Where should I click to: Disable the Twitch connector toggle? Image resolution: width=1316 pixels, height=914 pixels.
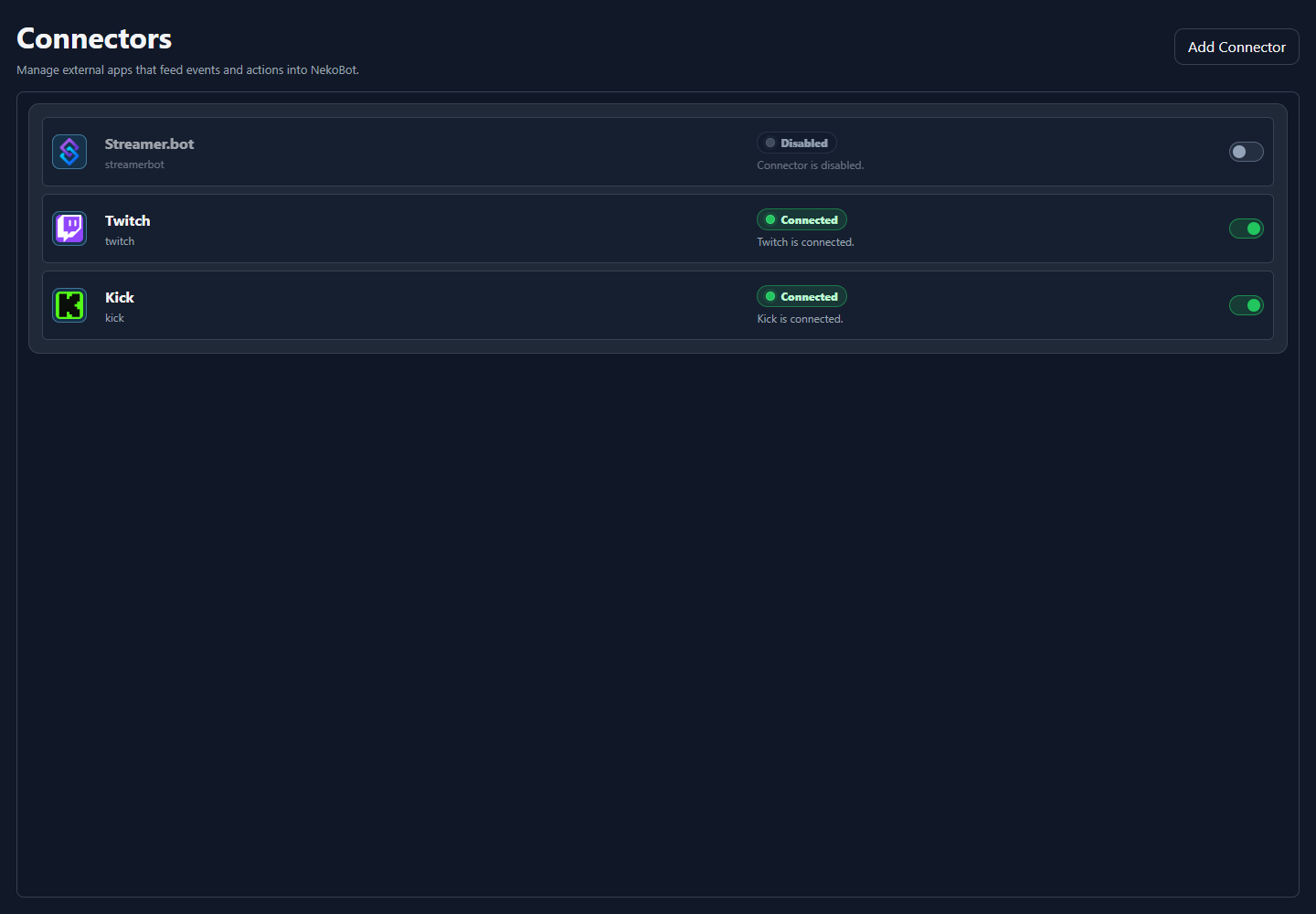click(1246, 228)
